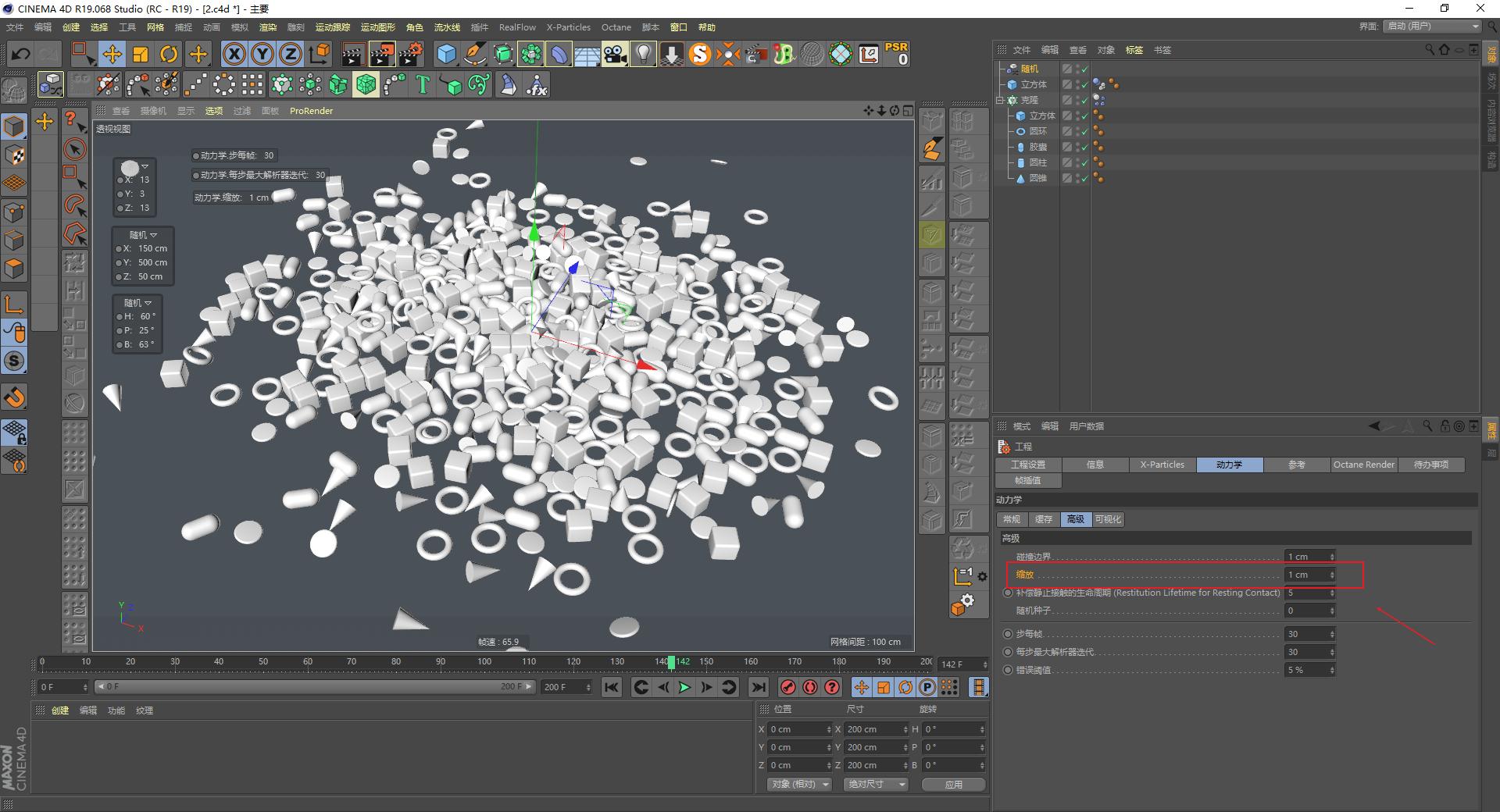Select the Move tool in the top toolbar

coord(112,54)
